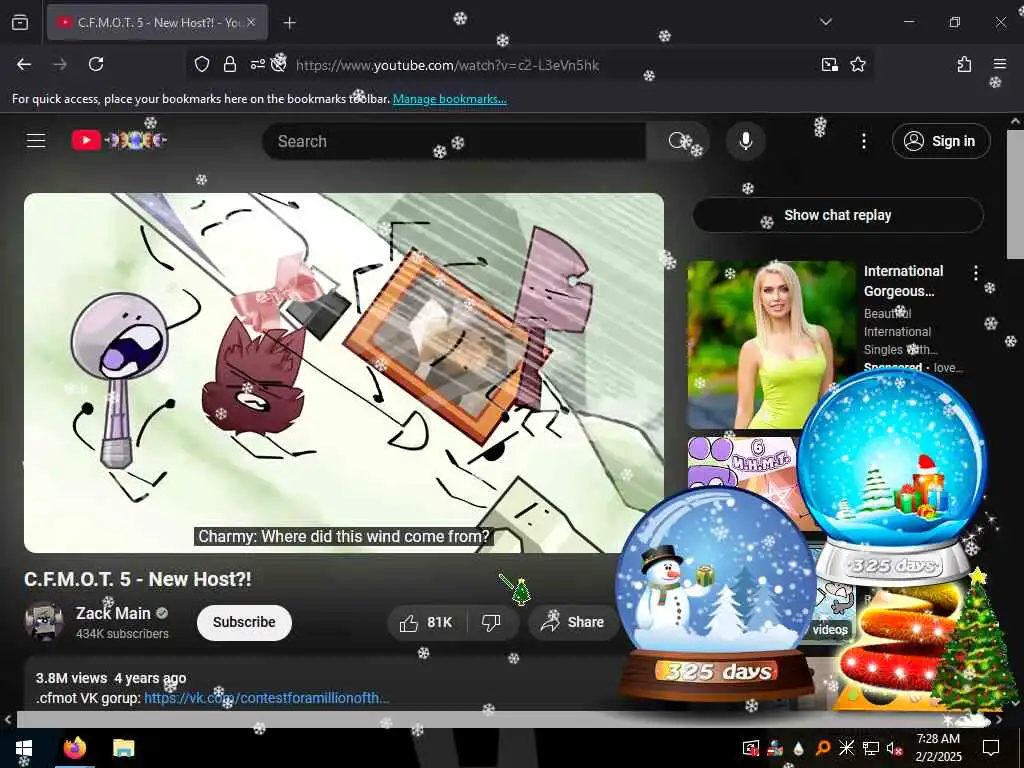Open the Windows notification center
The height and width of the screenshot is (768, 1024).
[991, 748]
